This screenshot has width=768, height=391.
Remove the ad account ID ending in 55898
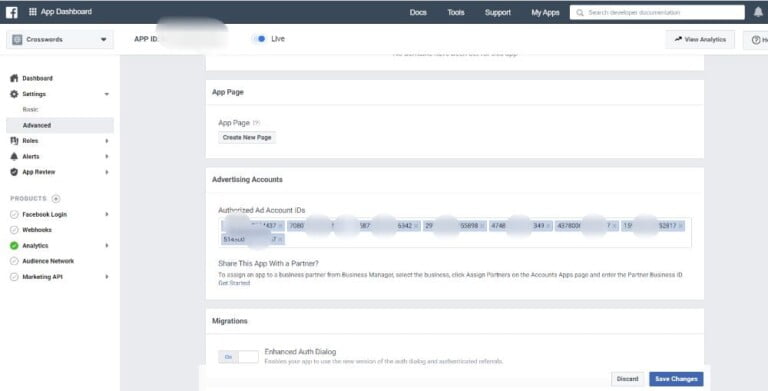pos(482,226)
